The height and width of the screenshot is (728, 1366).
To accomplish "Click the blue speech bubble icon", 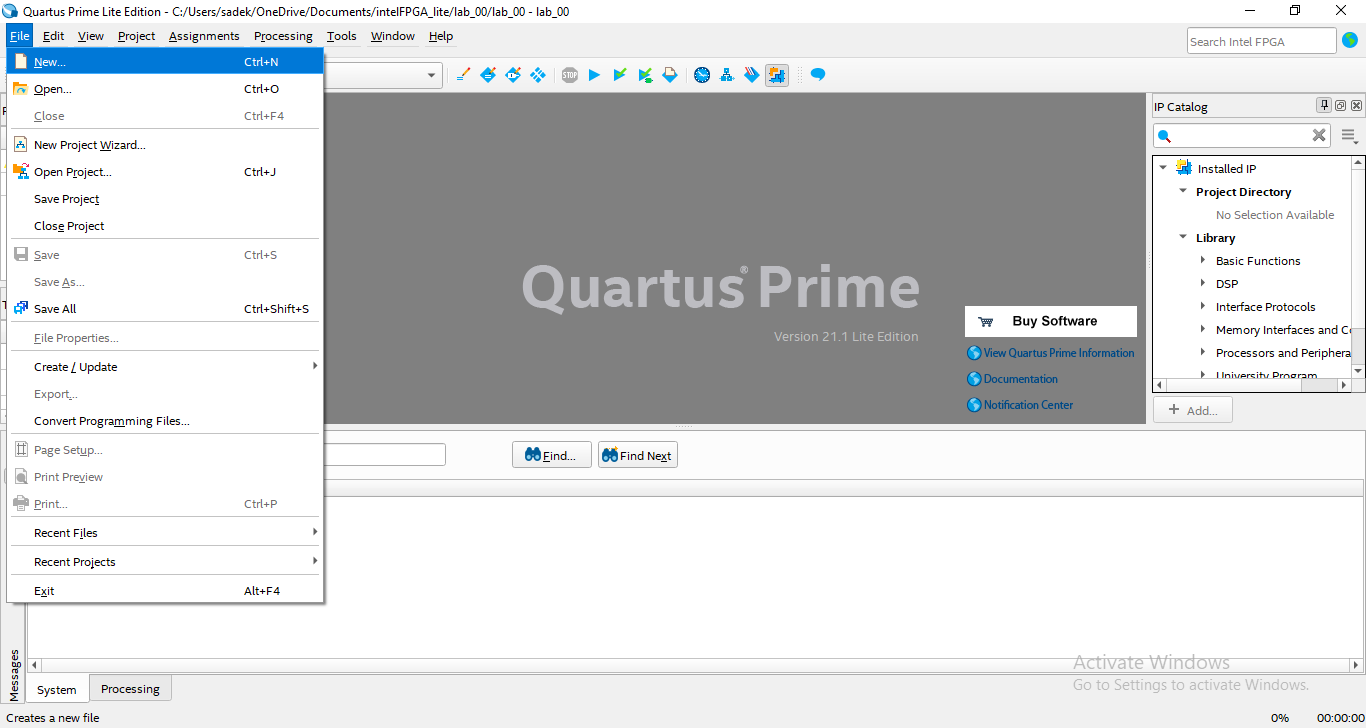I will tap(818, 75).
